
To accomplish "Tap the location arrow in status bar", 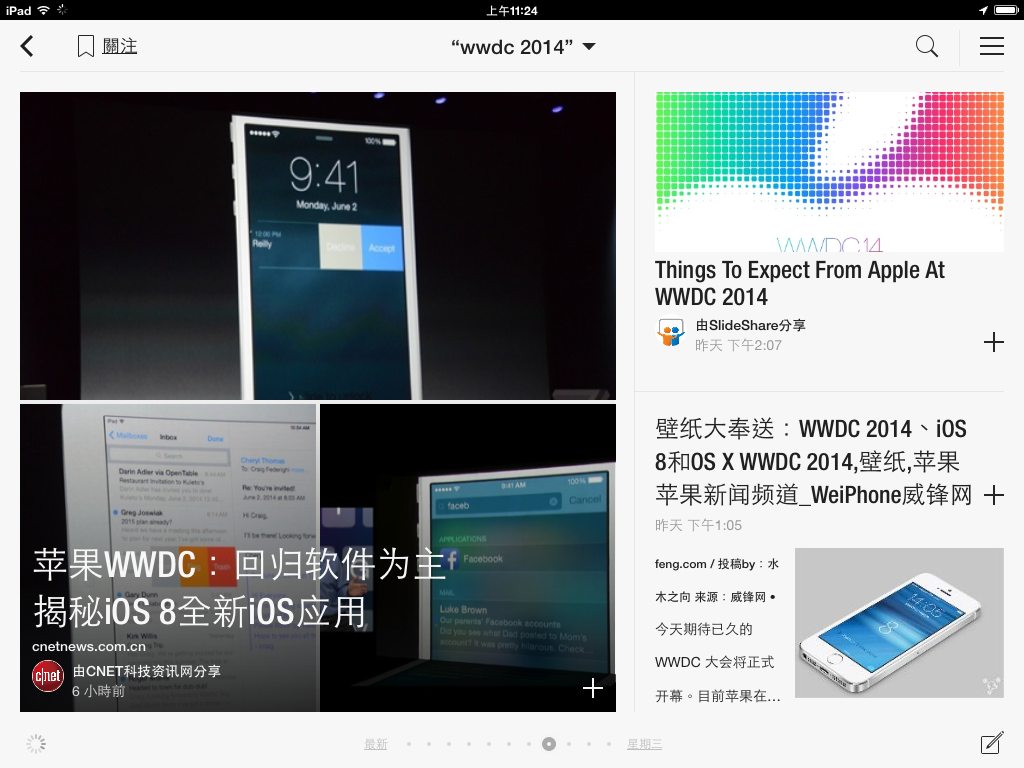I will tap(983, 10).
